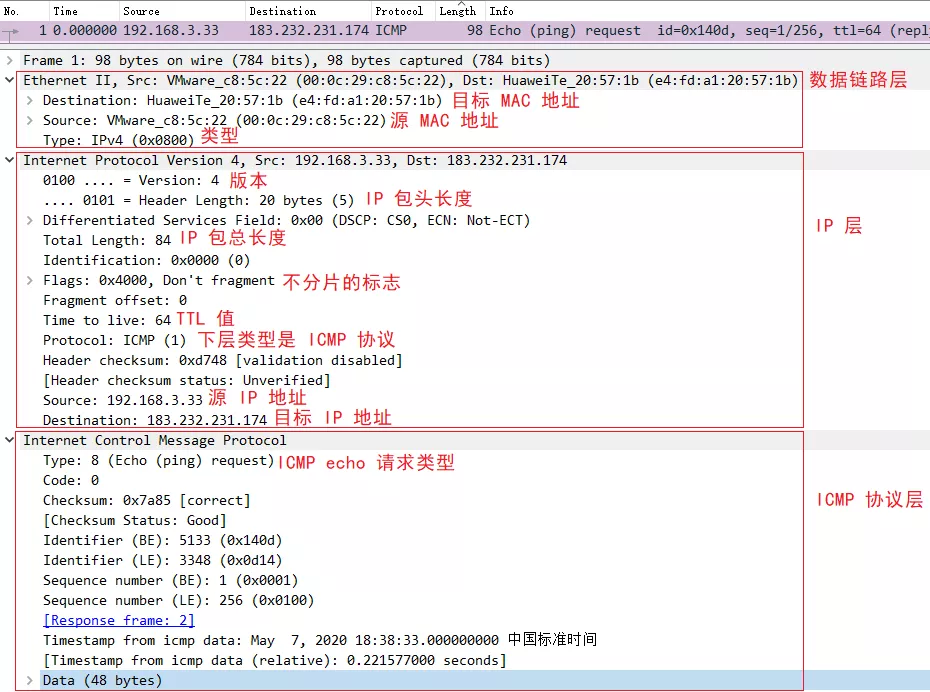This screenshot has width=930, height=692.
Task: Select the 'Type: IPv4 (0x0800)' row
Action: (119, 140)
